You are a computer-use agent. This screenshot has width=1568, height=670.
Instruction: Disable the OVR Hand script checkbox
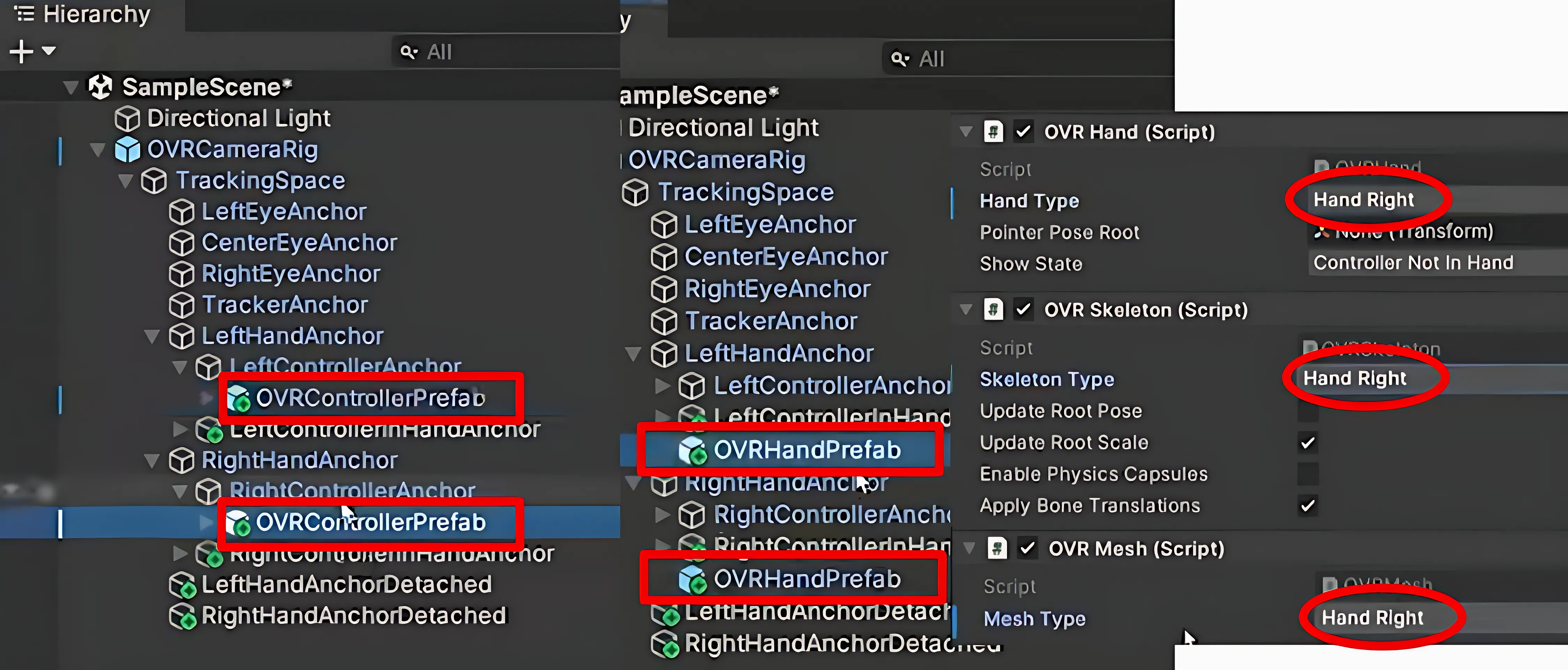[1024, 132]
